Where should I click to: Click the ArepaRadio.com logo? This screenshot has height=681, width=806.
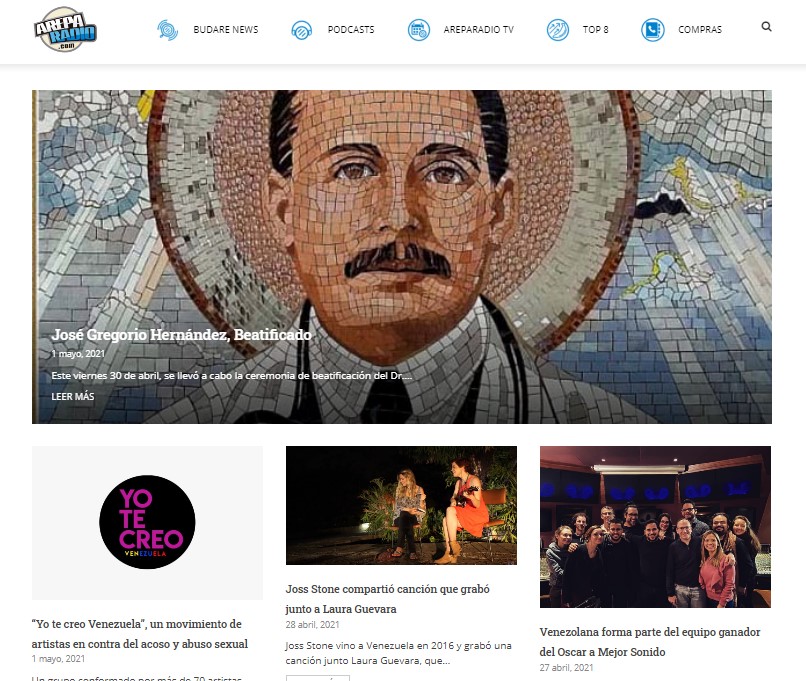pos(65,29)
